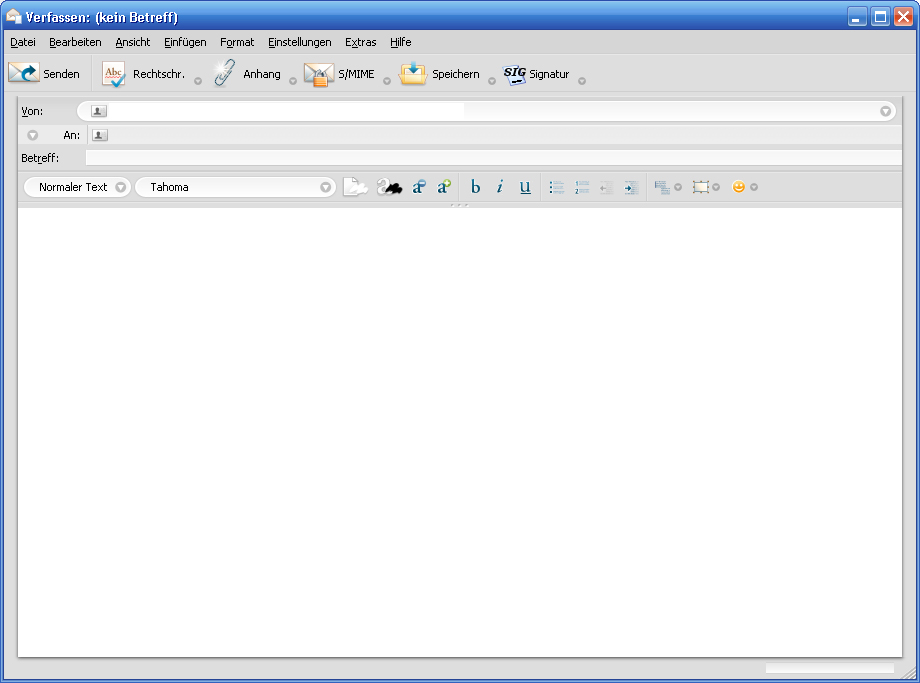The width and height of the screenshot is (920, 683).
Task: Open the dropdown arrow next to S/MIME
Action: [387, 81]
